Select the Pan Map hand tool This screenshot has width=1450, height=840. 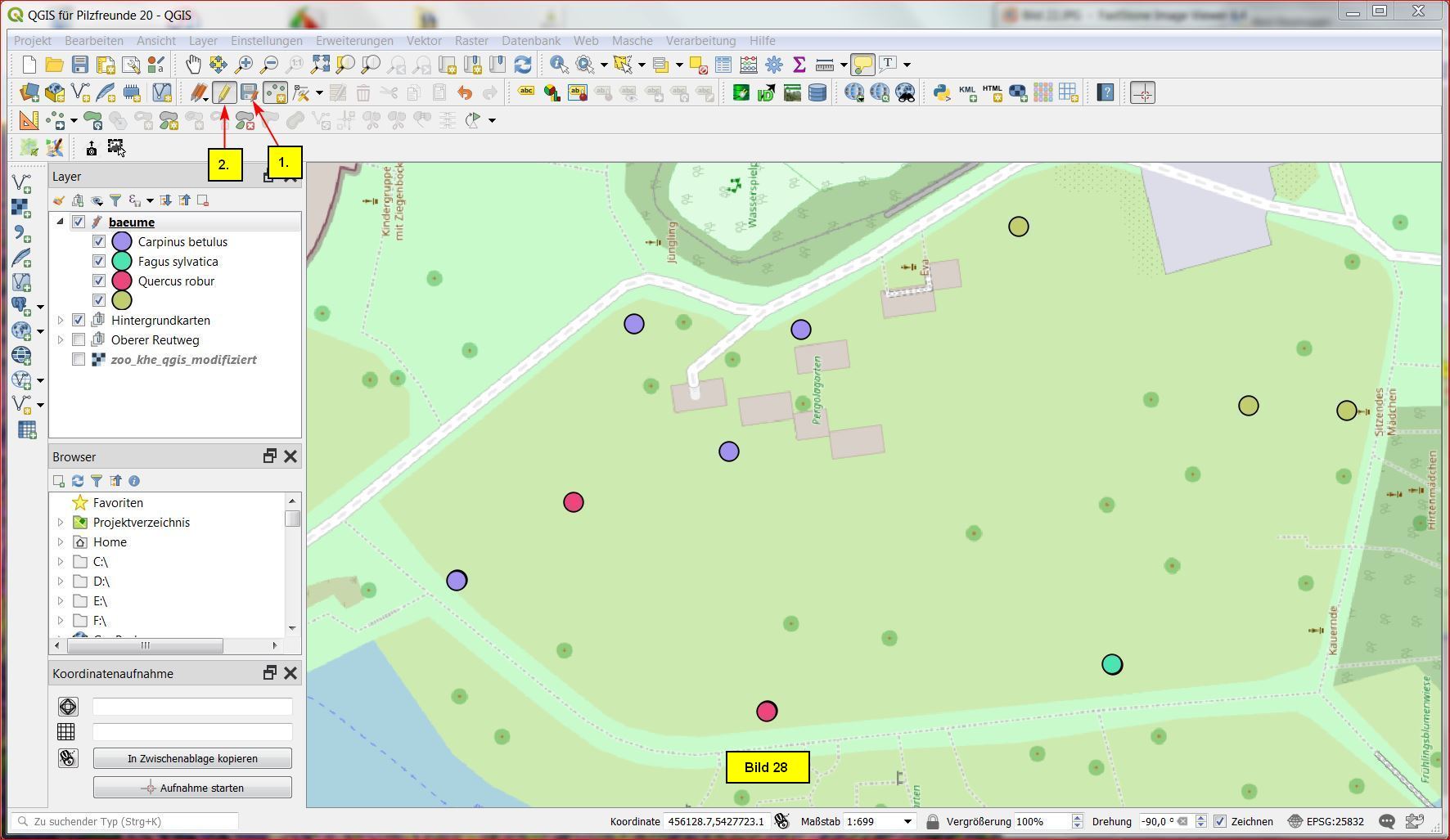192,65
